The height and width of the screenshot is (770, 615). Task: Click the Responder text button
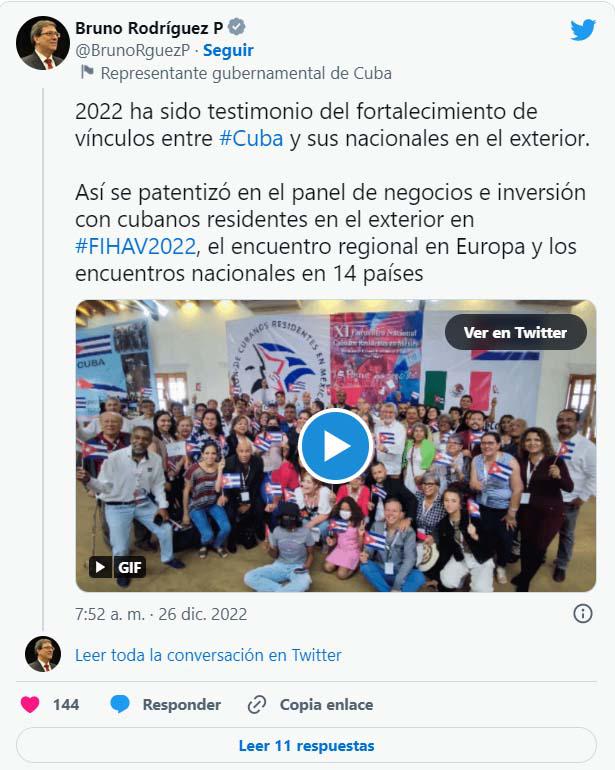click(x=182, y=705)
